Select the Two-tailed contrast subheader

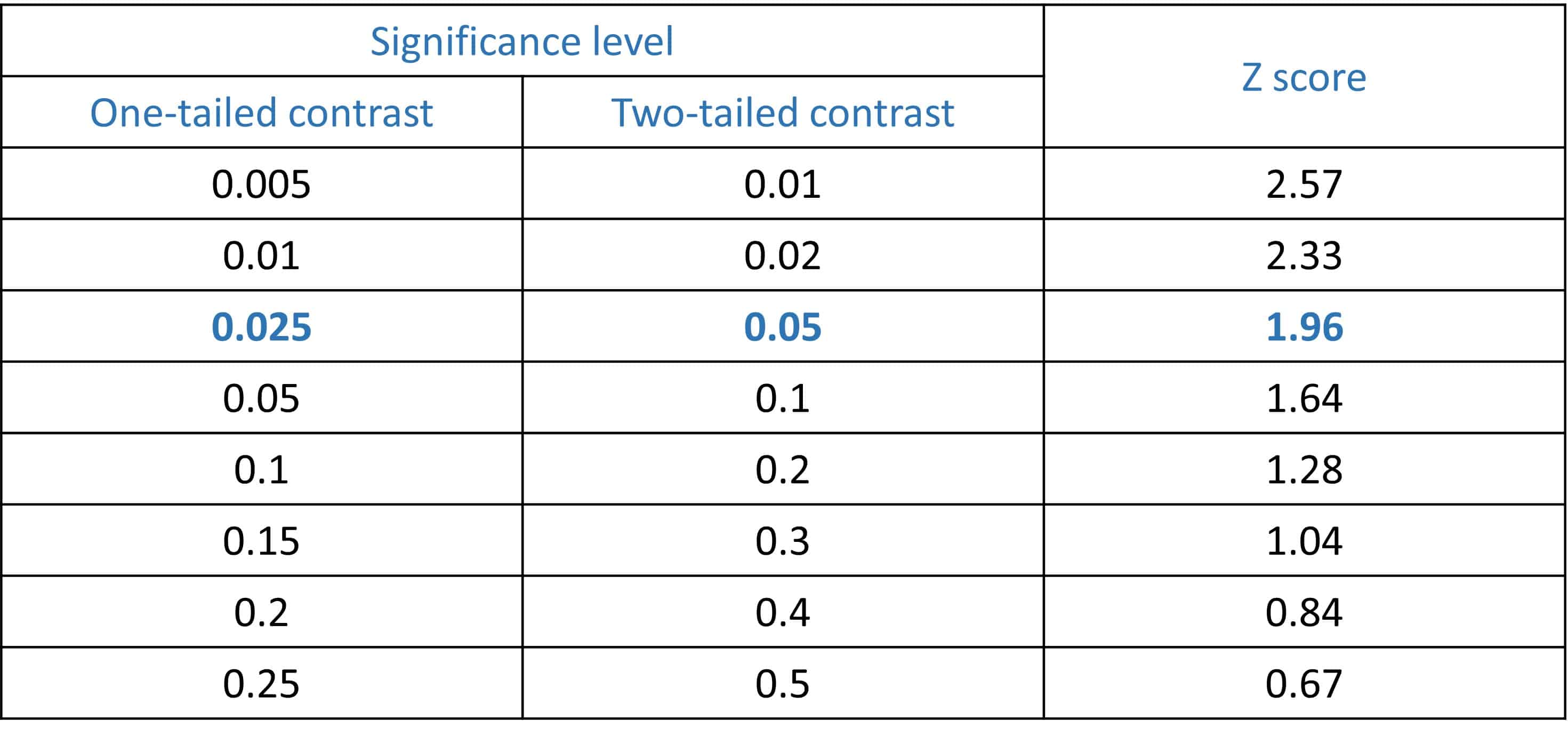tap(782, 113)
